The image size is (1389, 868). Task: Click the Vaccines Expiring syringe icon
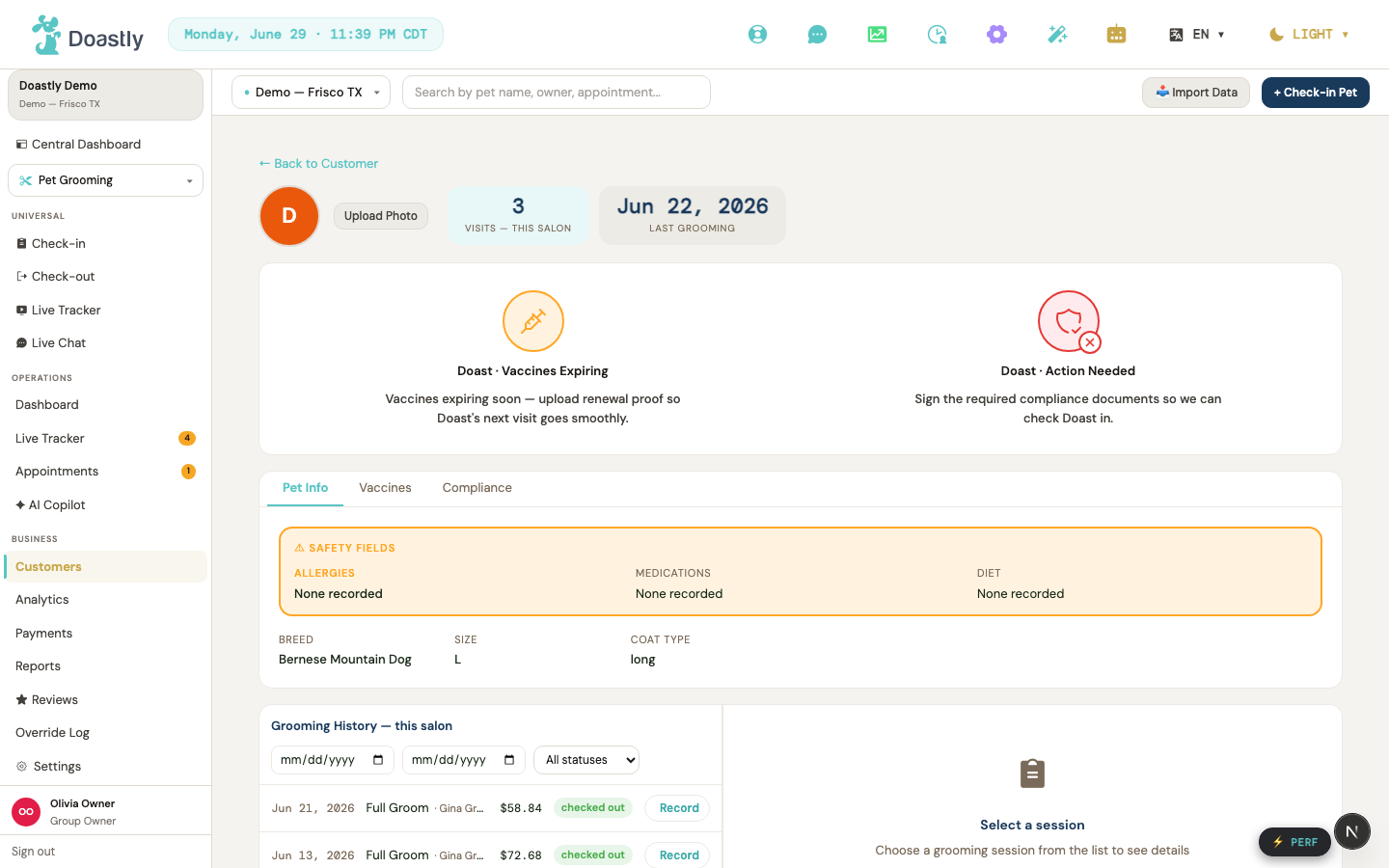533,321
